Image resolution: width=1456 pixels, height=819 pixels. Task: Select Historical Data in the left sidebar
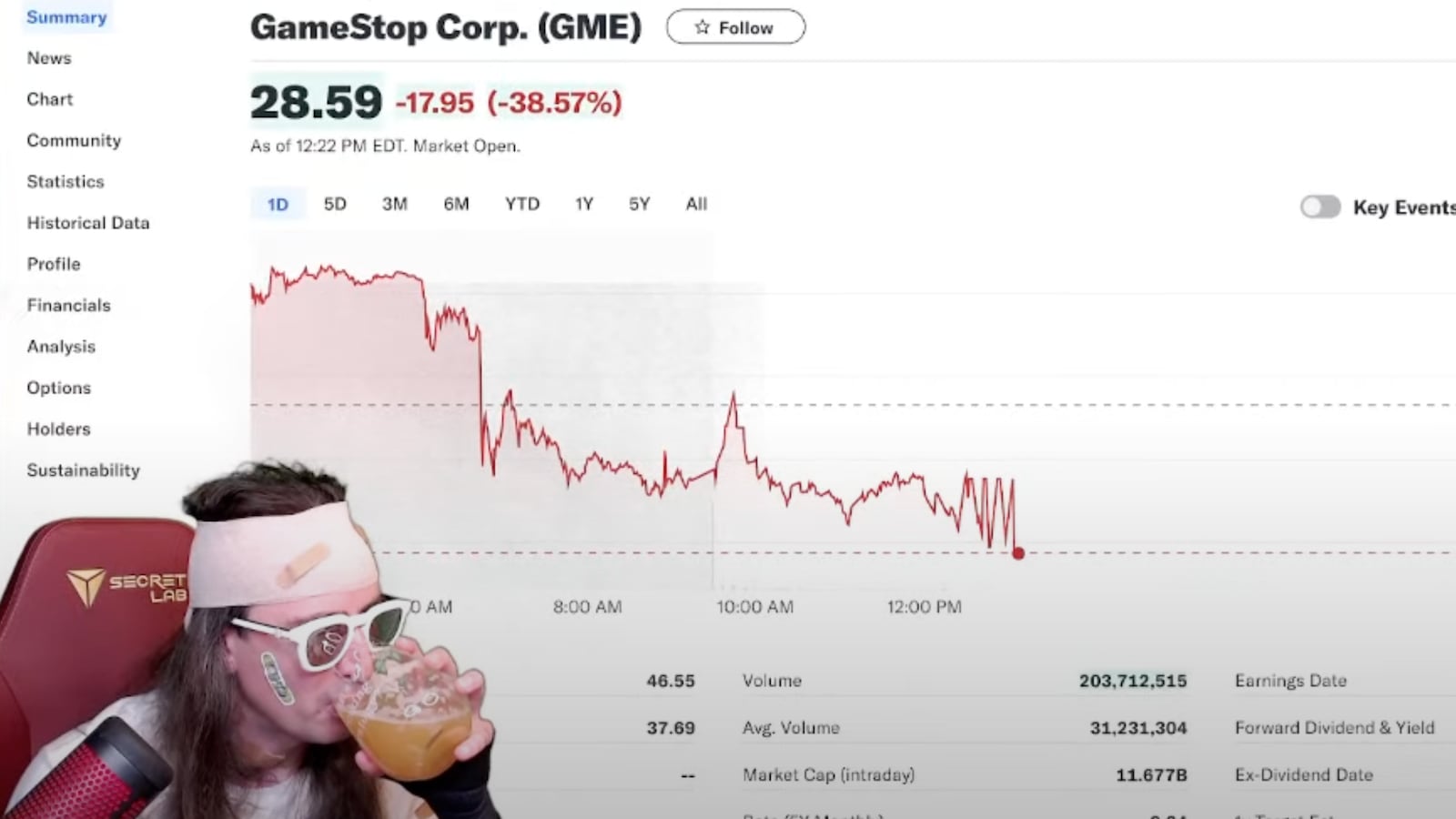click(x=88, y=223)
